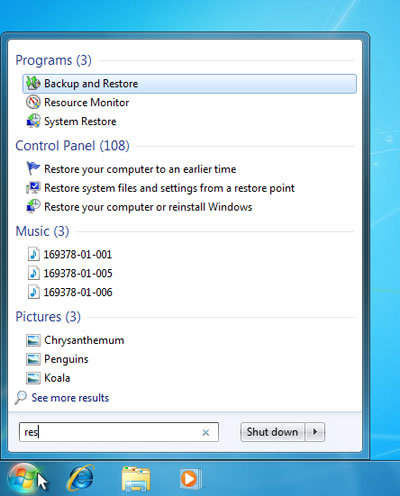Open the Control Panel (108) group header
This screenshot has width=400, height=496.
click(x=72, y=146)
